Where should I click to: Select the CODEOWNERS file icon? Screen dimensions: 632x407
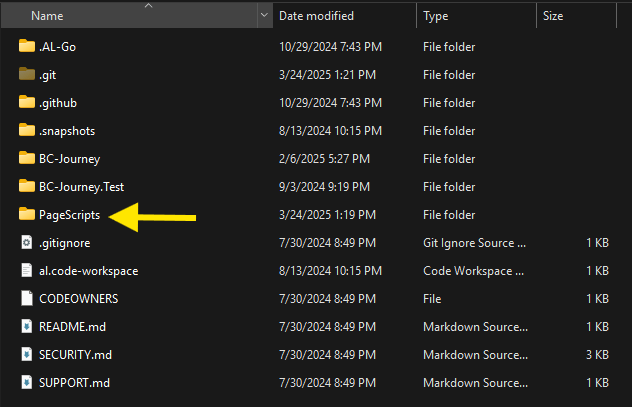27,298
